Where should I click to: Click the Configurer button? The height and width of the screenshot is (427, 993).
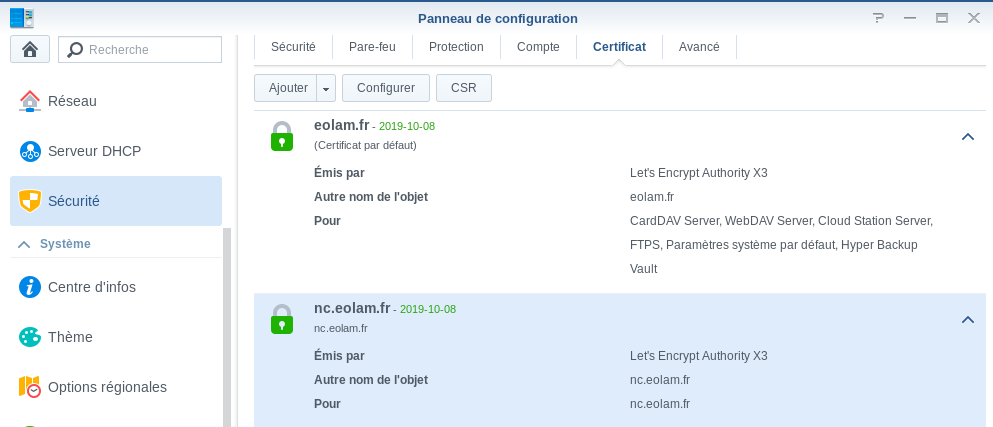(385, 88)
